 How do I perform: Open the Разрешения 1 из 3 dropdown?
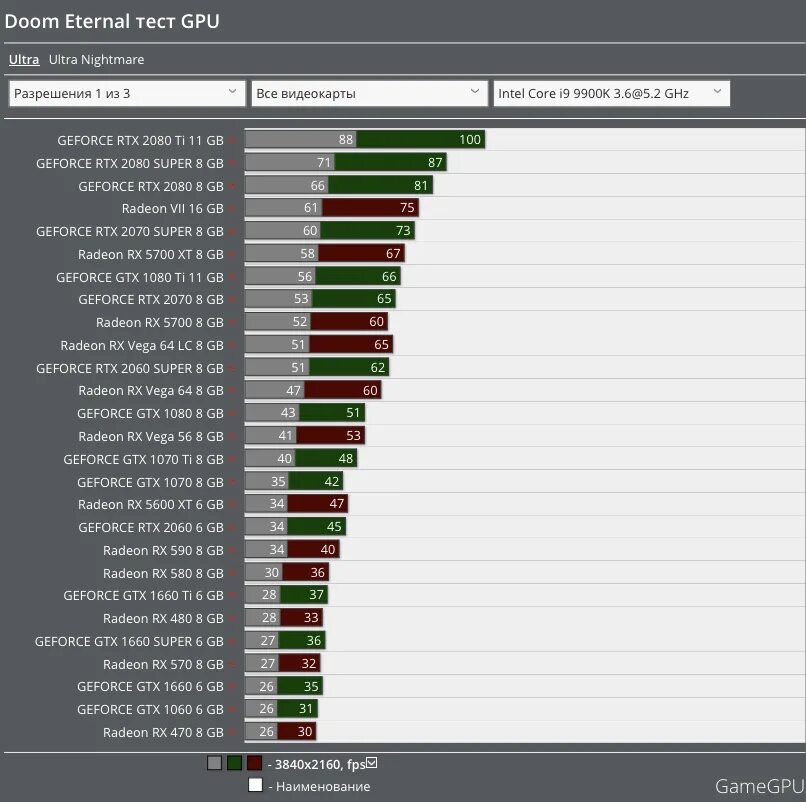click(x=127, y=94)
